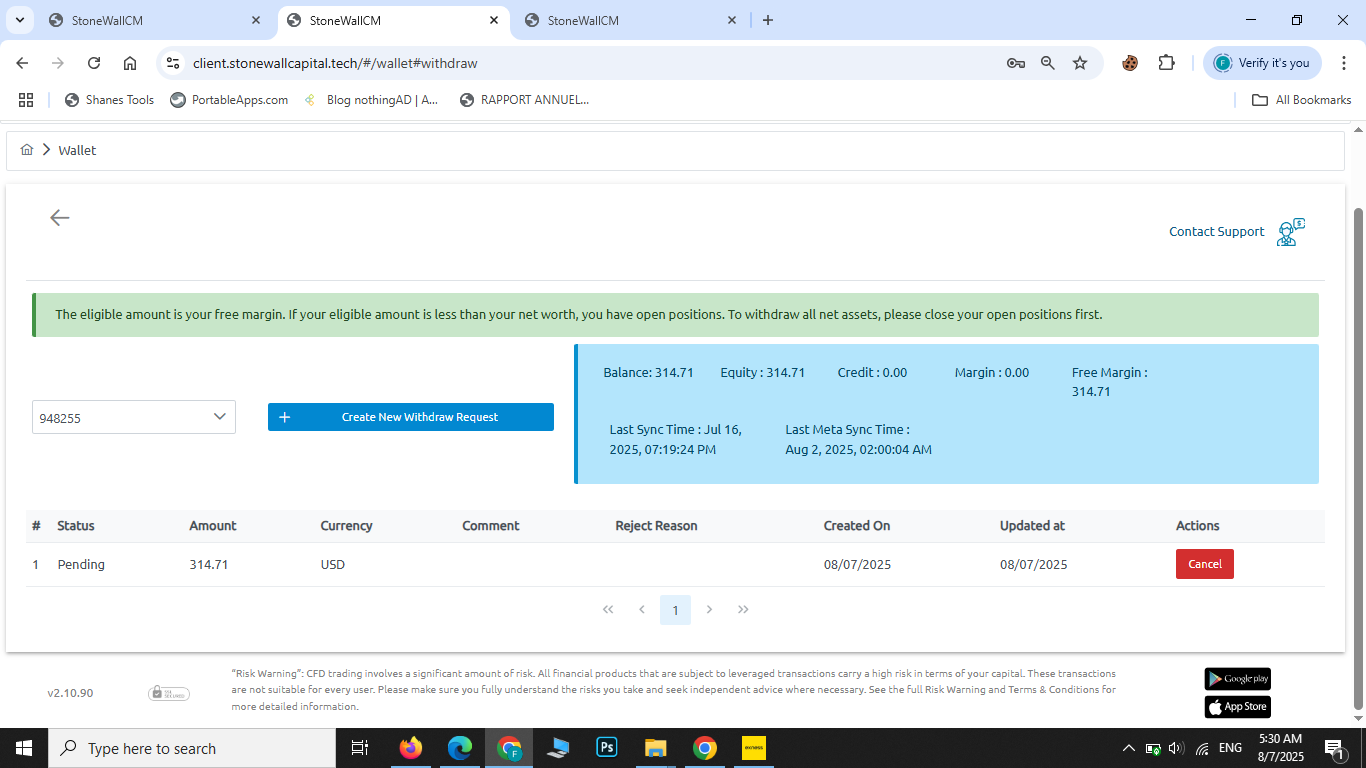Viewport: 1366px width, 768px height.
Task: Click the back arrow in Wallet page
Action: click(60, 218)
